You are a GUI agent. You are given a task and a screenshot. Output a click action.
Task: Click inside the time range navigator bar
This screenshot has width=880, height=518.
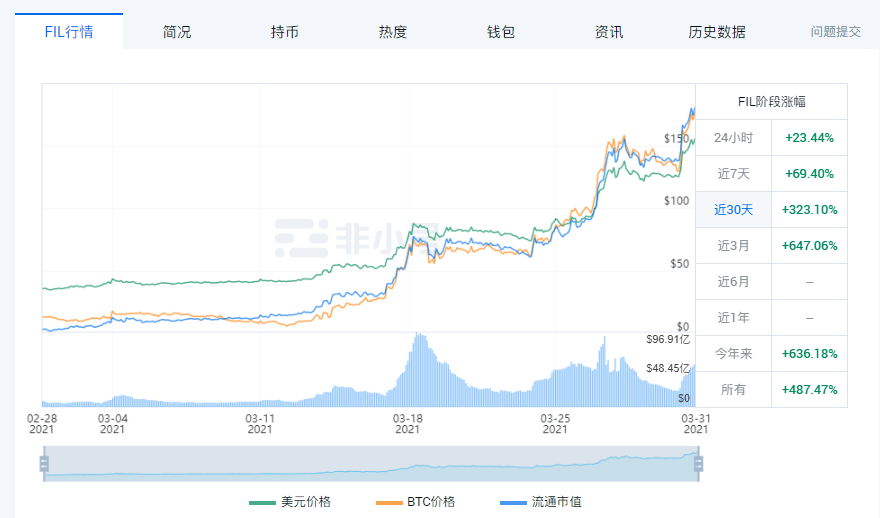coord(371,464)
